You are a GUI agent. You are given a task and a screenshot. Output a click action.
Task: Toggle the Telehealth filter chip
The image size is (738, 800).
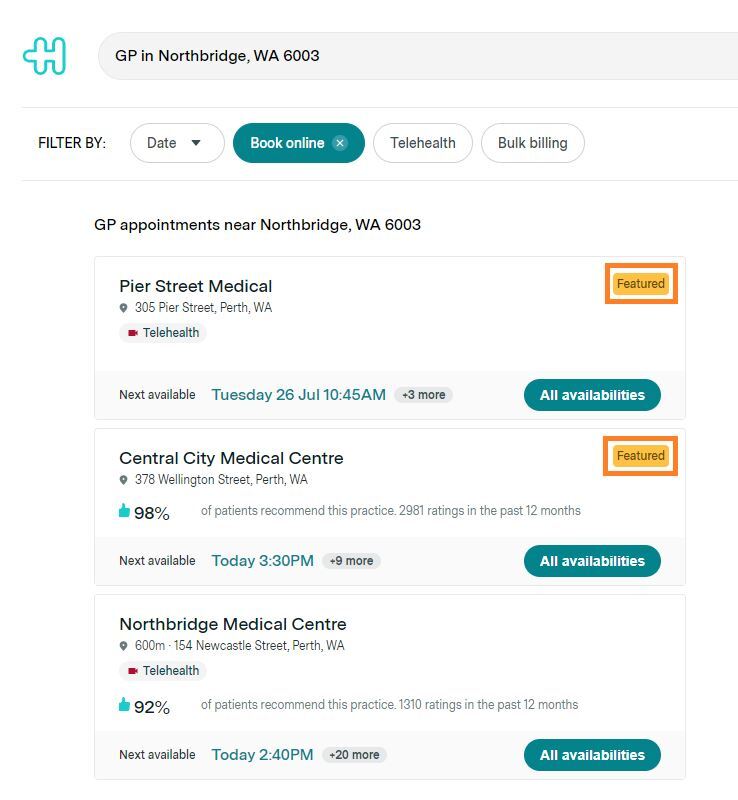422,143
